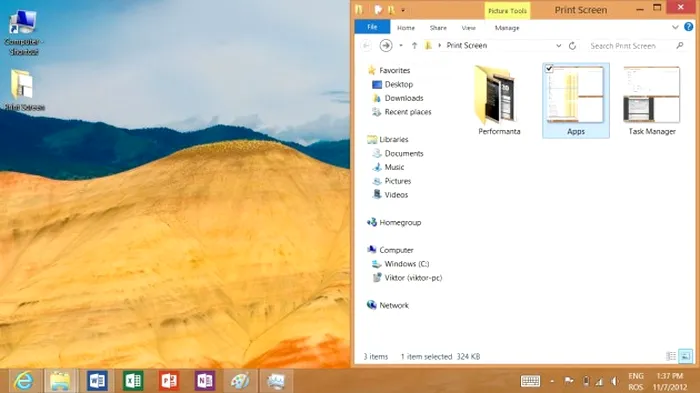Launch OneNote from the taskbar

pos(204,381)
